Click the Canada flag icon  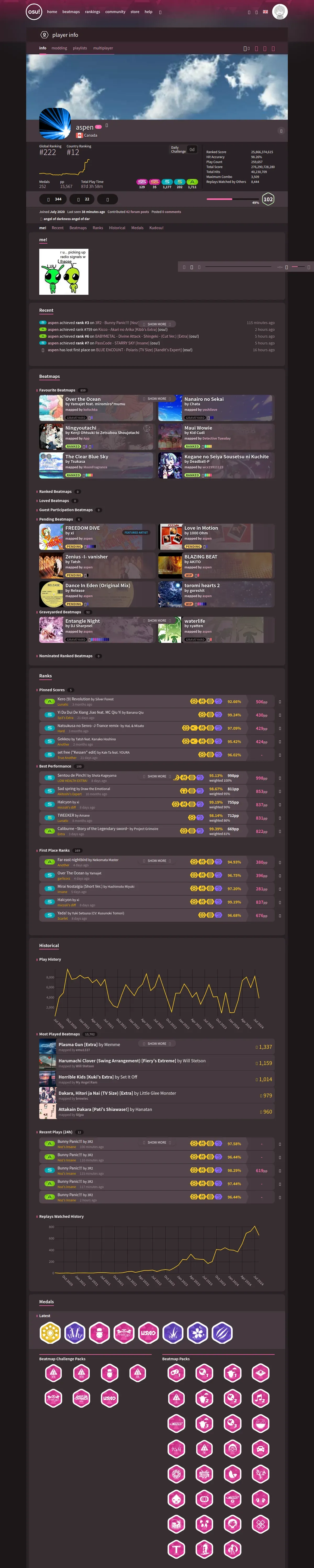click(79, 135)
